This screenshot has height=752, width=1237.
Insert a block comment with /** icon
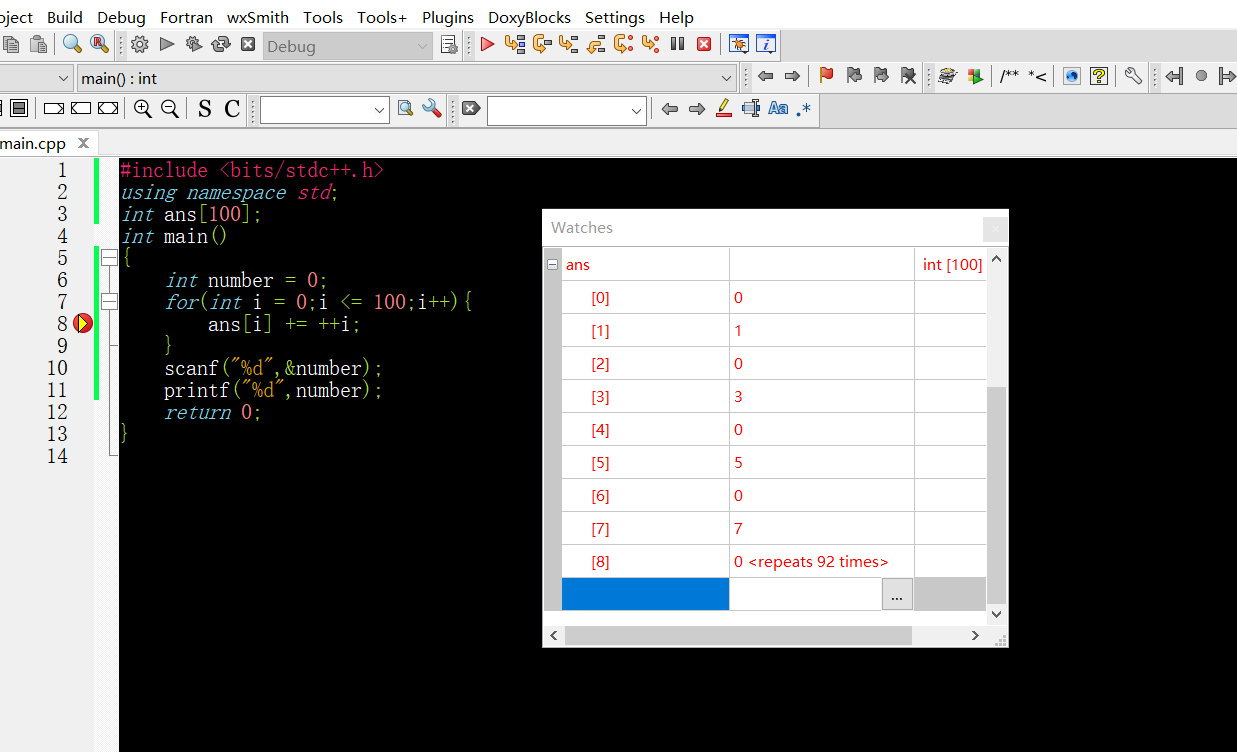[x=1010, y=76]
